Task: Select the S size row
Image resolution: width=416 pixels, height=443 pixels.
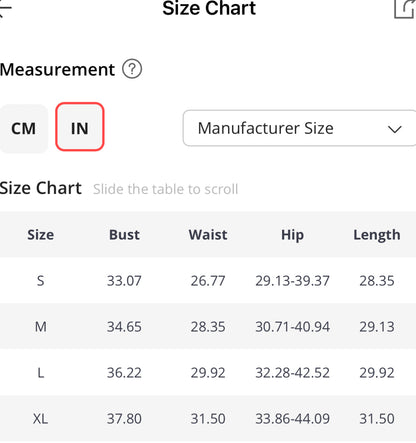Action: [x=208, y=280]
